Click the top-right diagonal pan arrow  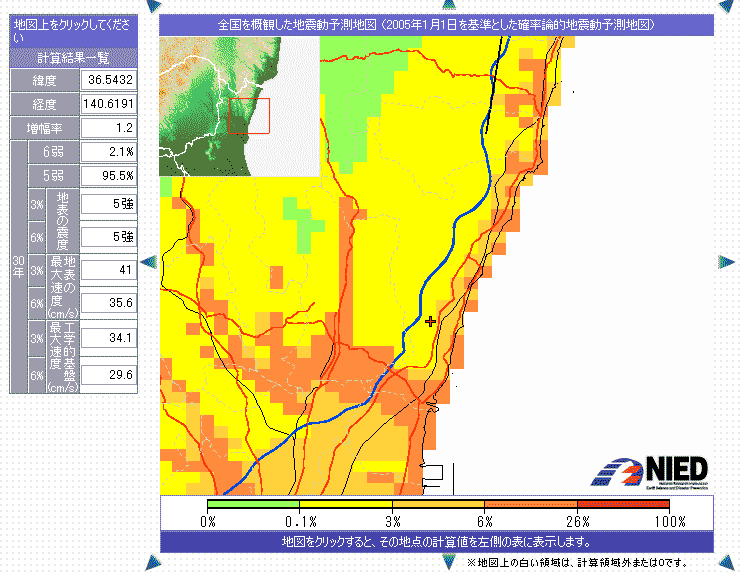click(x=726, y=5)
